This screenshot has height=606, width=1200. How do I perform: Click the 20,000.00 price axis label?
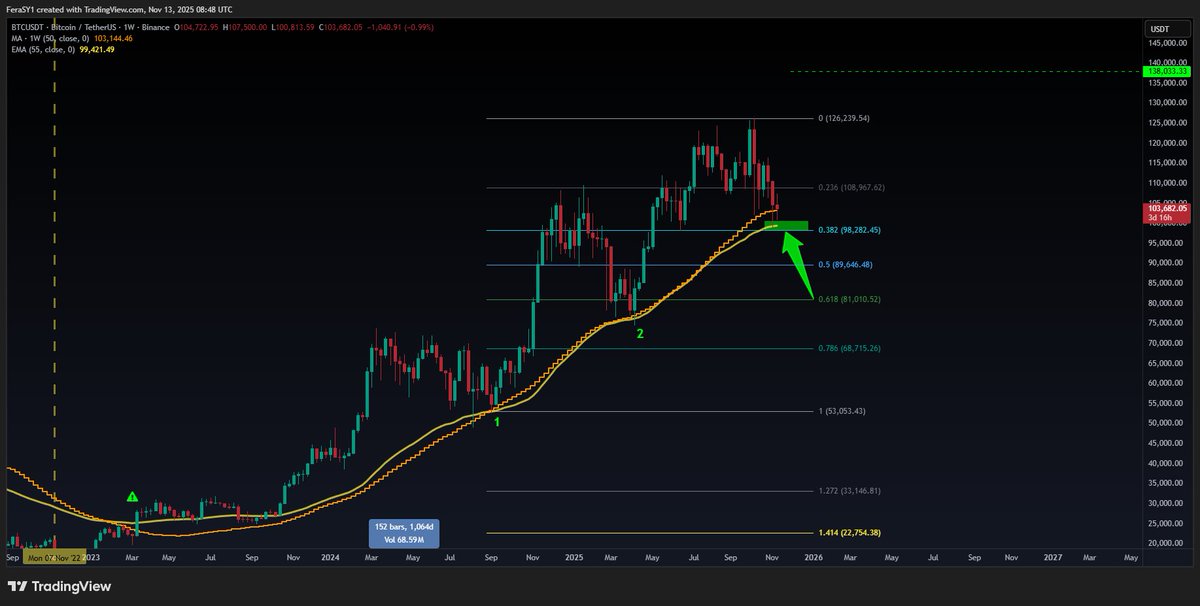point(1166,543)
